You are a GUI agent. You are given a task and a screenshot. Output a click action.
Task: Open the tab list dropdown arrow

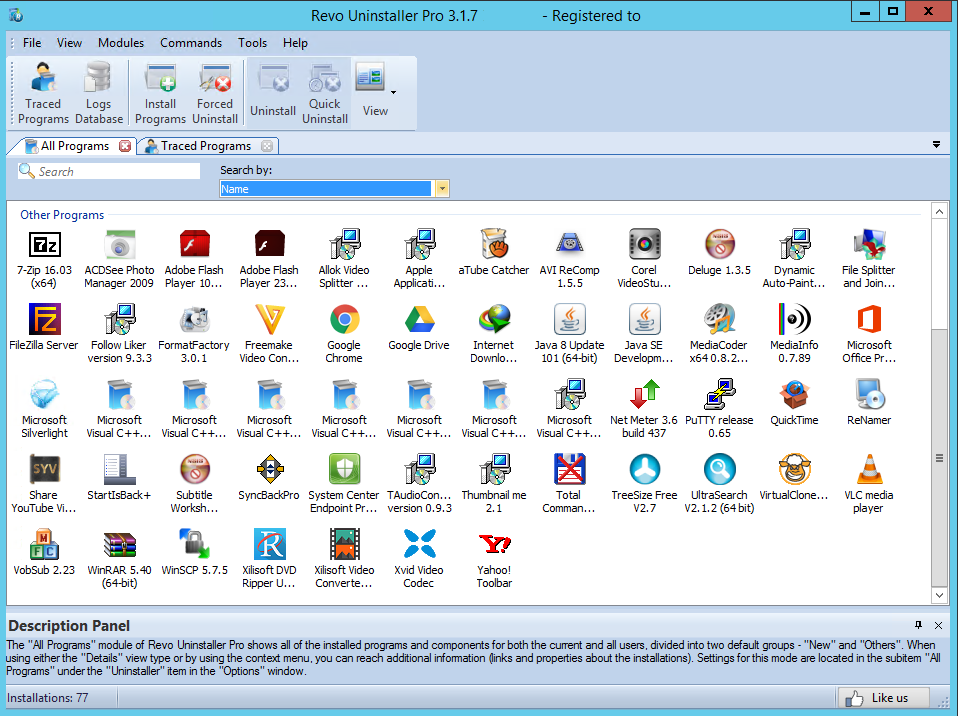tap(937, 145)
